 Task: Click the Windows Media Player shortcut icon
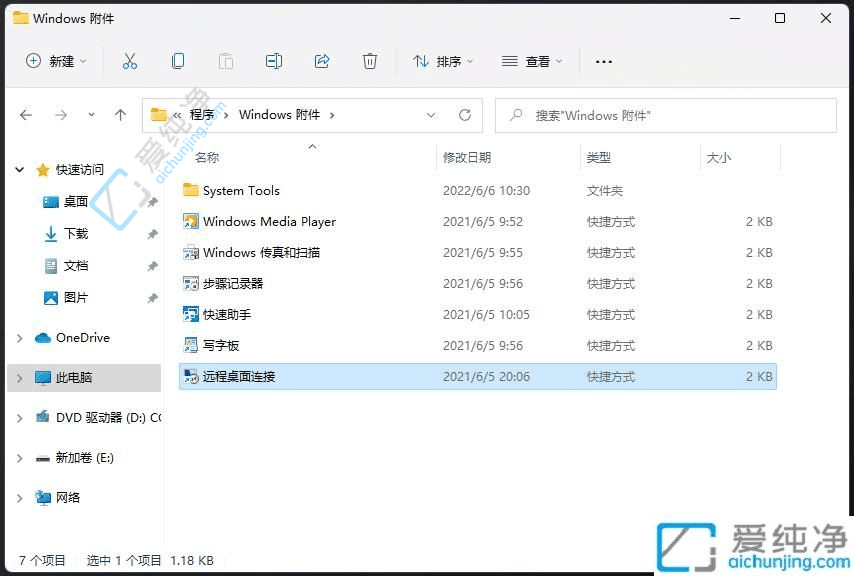[191, 222]
